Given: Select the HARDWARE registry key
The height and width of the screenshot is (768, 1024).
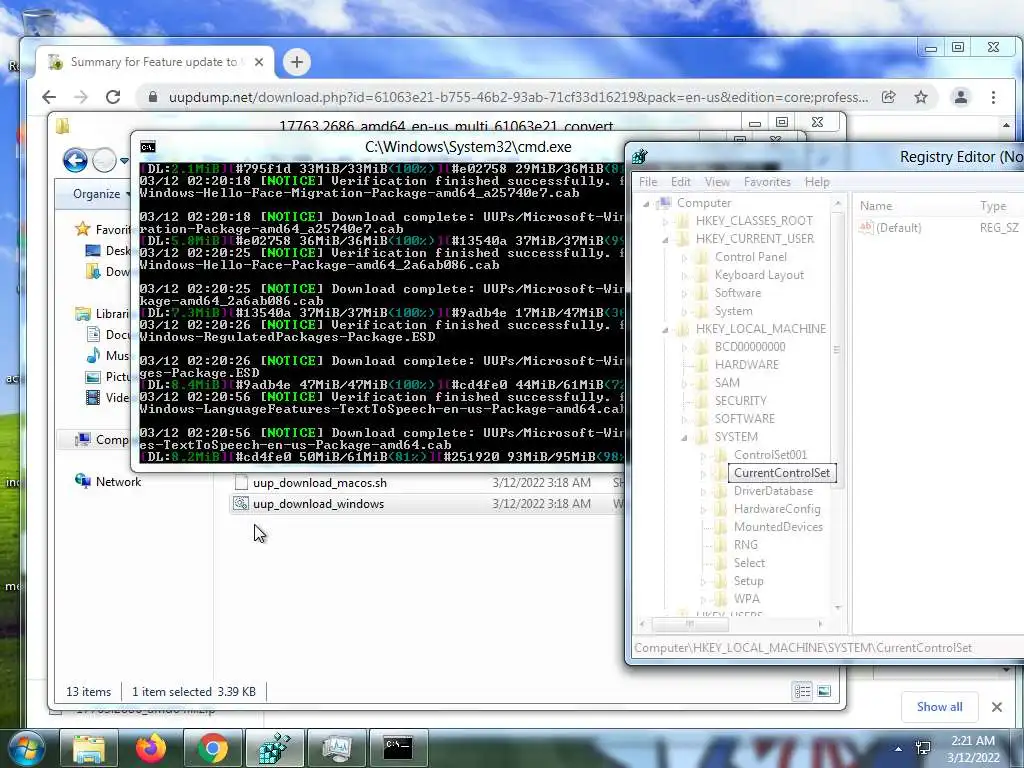Looking at the screenshot, I should [746, 364].
